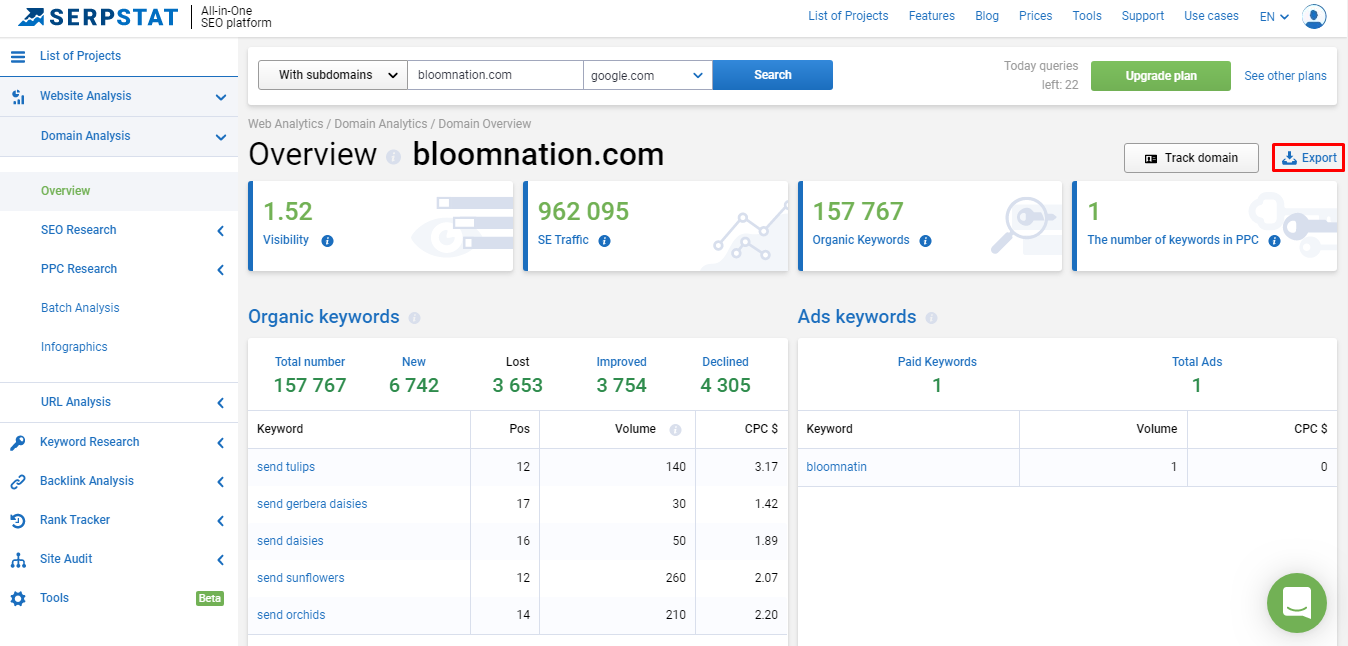Collapse the Website Analysis section
The image size is (1348, 646).
pyautogui.click(x=221, y=97)
